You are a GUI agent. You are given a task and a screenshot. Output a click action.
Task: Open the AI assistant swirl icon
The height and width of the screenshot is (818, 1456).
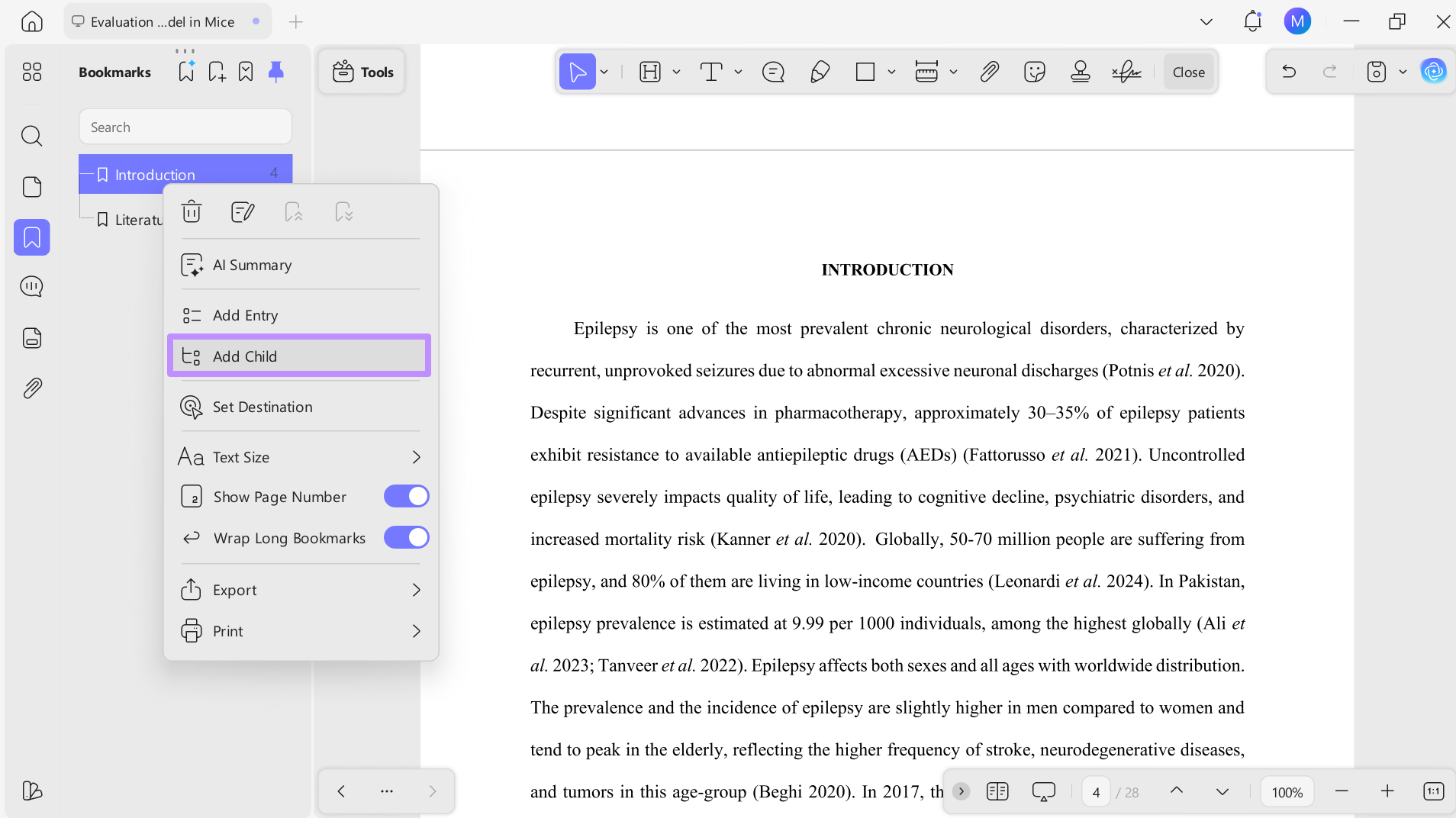click(x=1433, y=72)
